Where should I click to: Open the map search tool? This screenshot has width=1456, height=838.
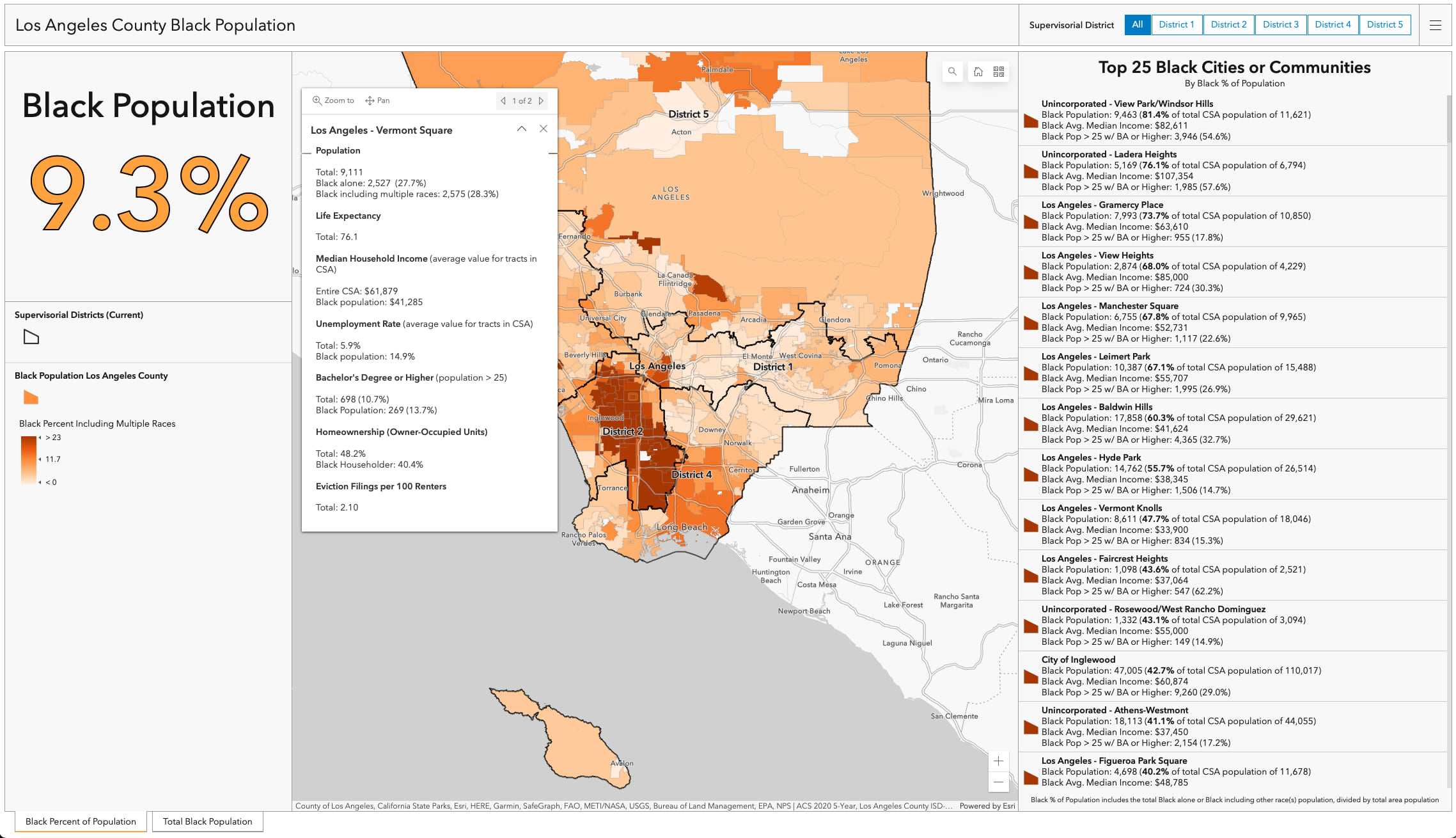tap(953, 72)
